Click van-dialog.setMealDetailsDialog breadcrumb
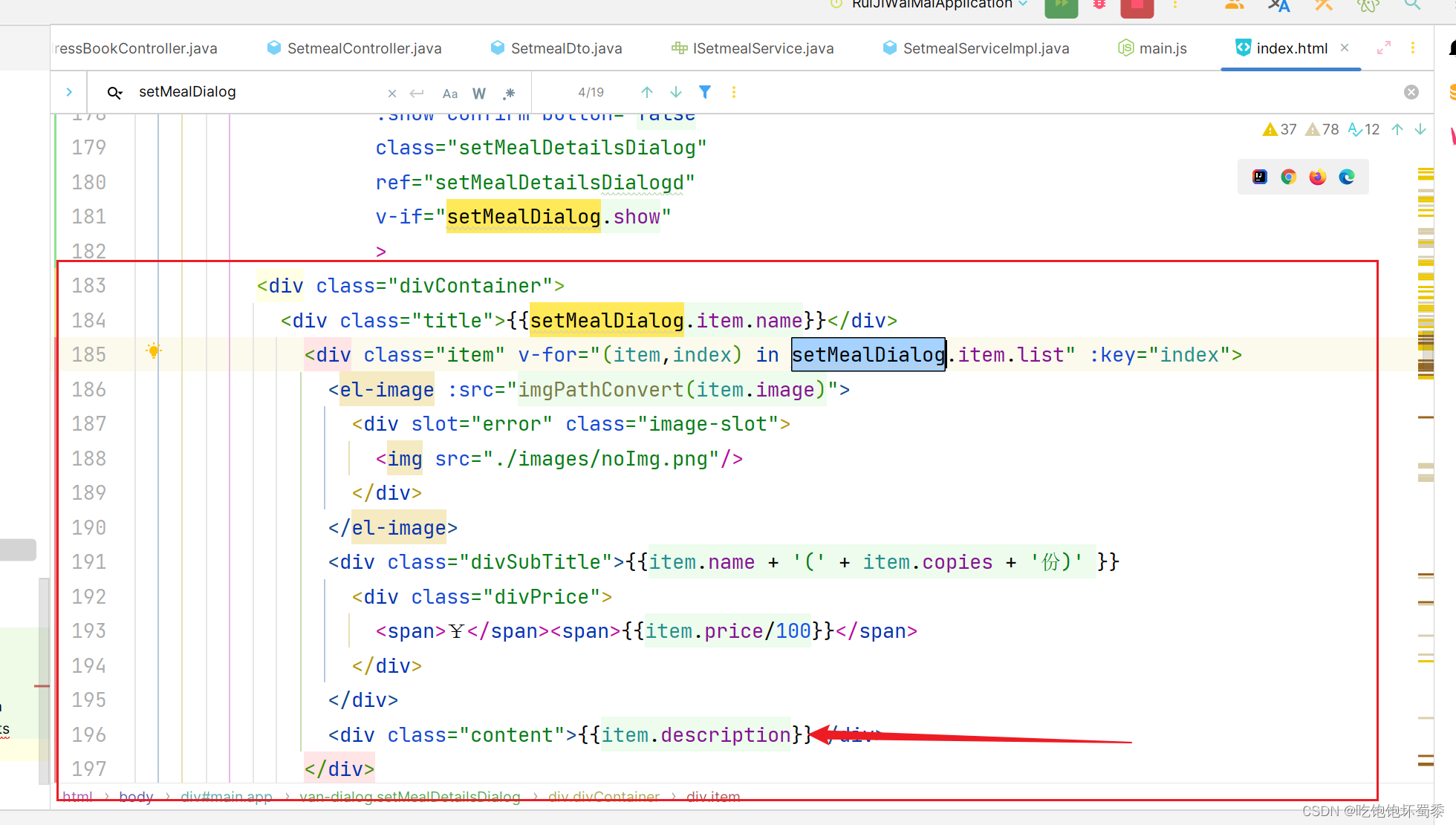The image size is (1456, 825). click(410, 797)
